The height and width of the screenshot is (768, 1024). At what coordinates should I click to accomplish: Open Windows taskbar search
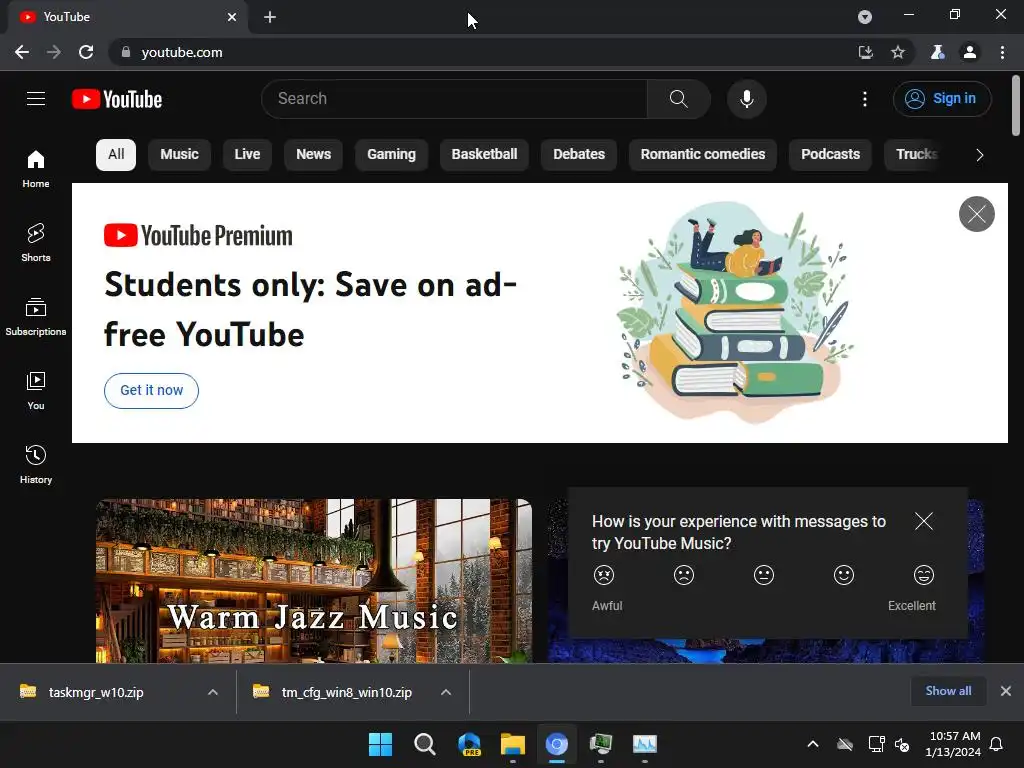(x=424, y=744)
